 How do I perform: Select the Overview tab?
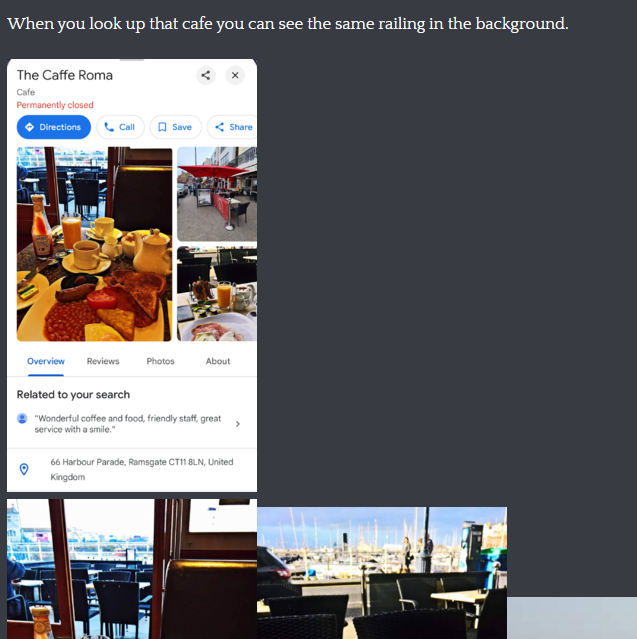[46, 361]
